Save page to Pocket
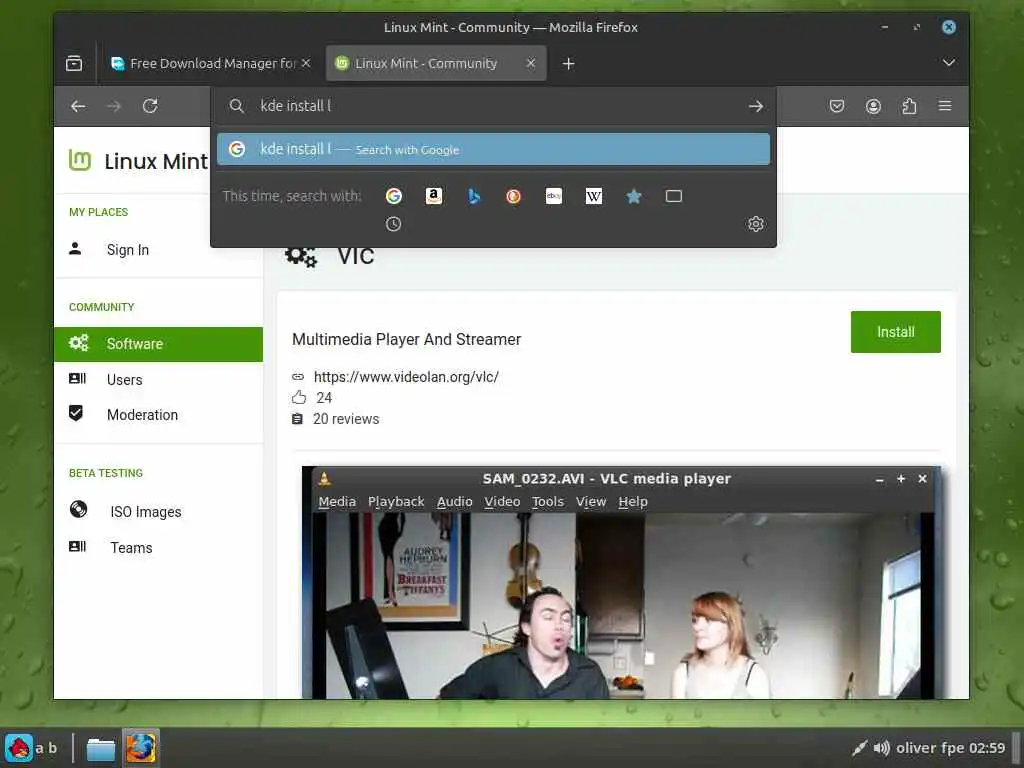Image resolution: width=1024 pixels, height=768 pixels. 837,106
